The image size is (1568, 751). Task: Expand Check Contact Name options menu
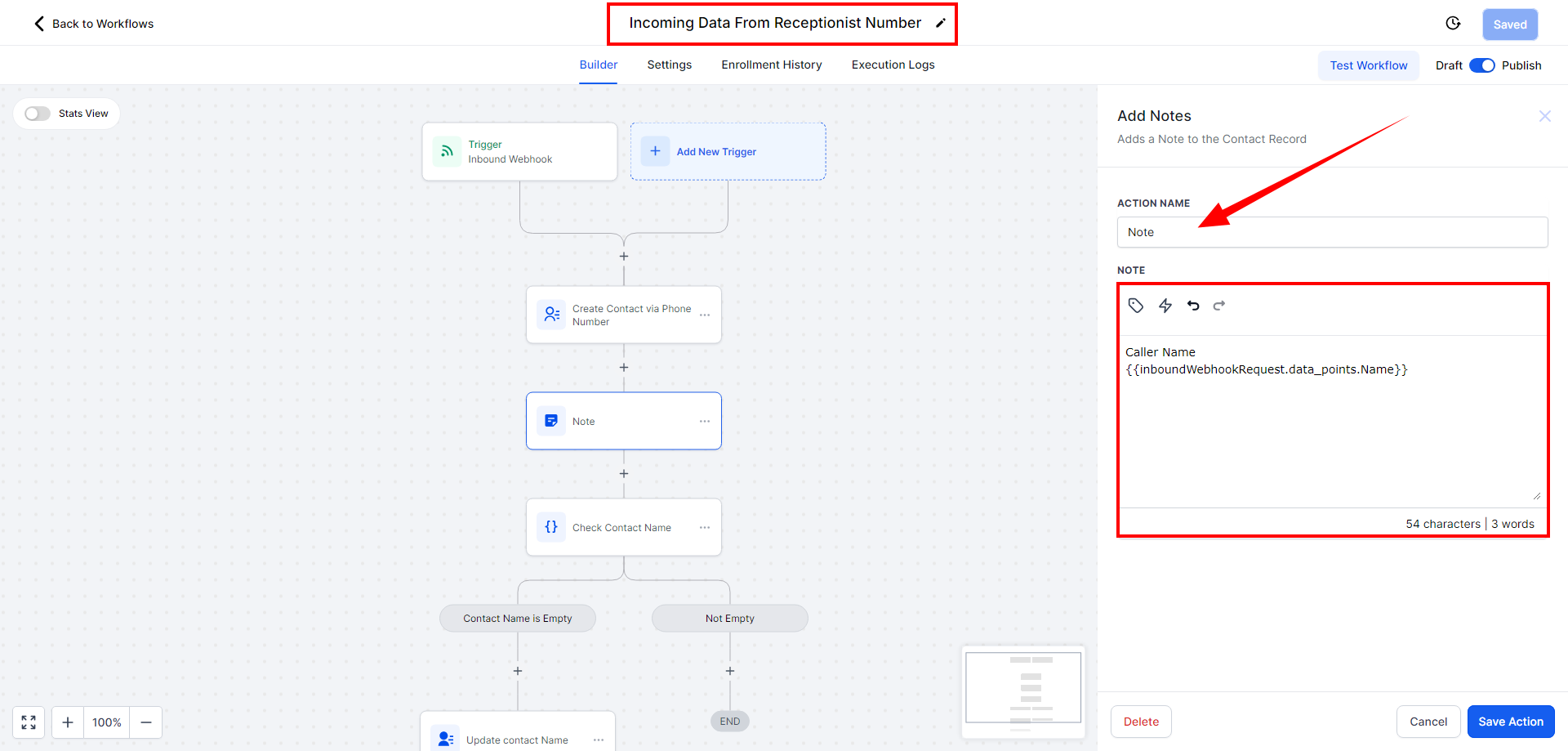(x=705, y=528)
